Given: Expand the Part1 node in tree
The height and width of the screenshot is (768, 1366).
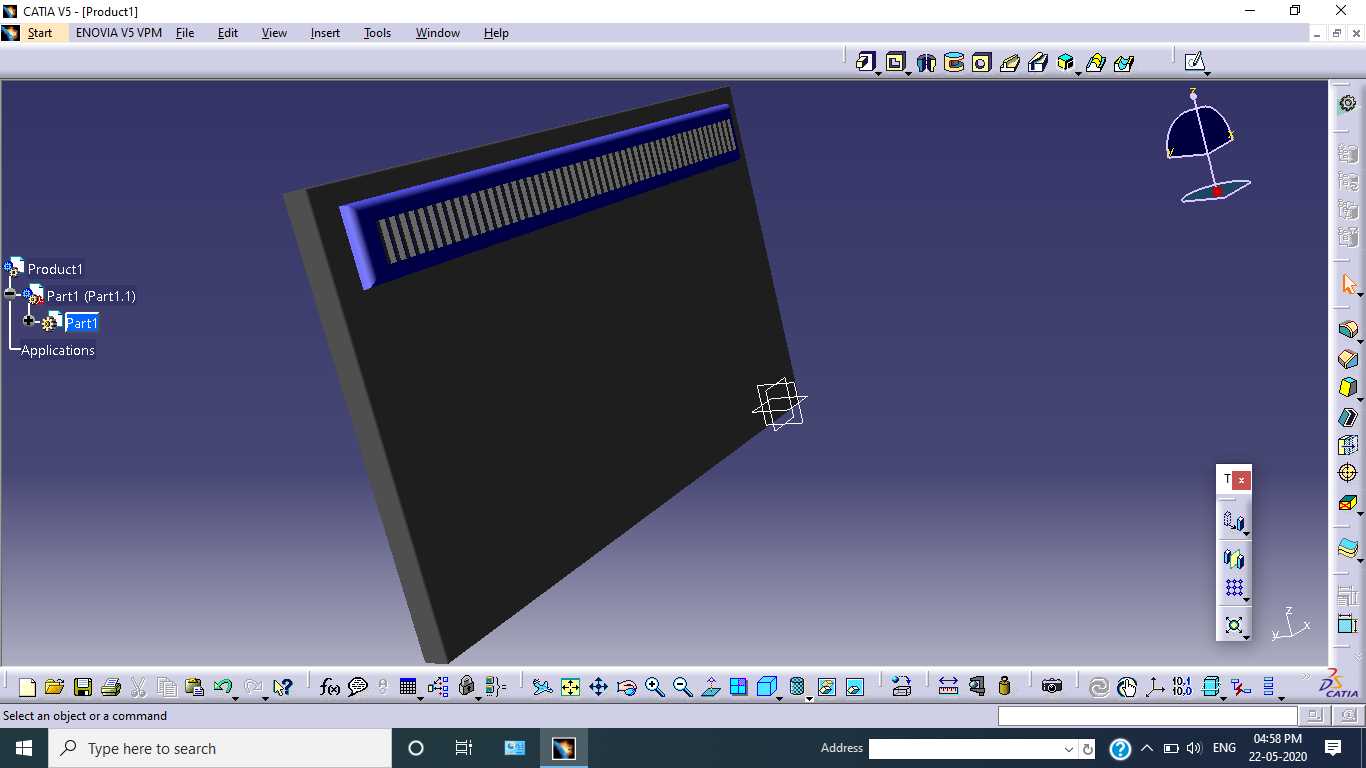Looking at the screenshot, I should (29, 321).
